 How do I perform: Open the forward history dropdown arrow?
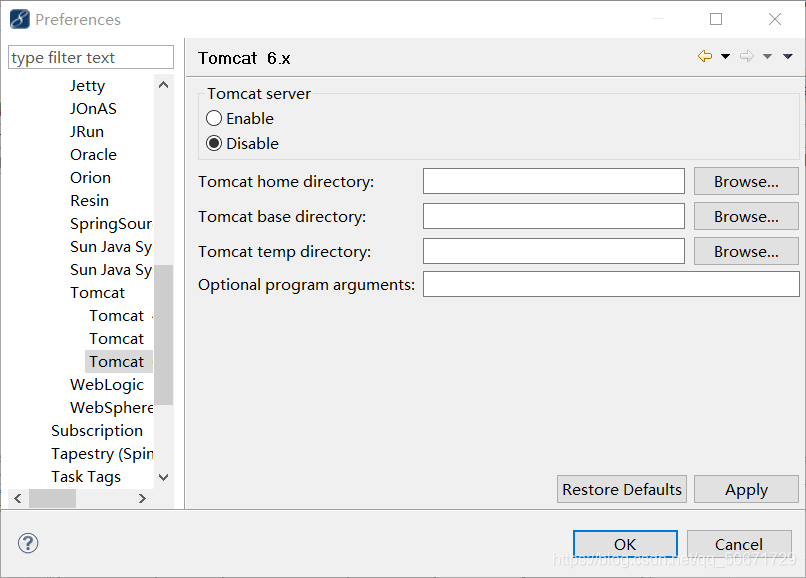click(767, 57)
